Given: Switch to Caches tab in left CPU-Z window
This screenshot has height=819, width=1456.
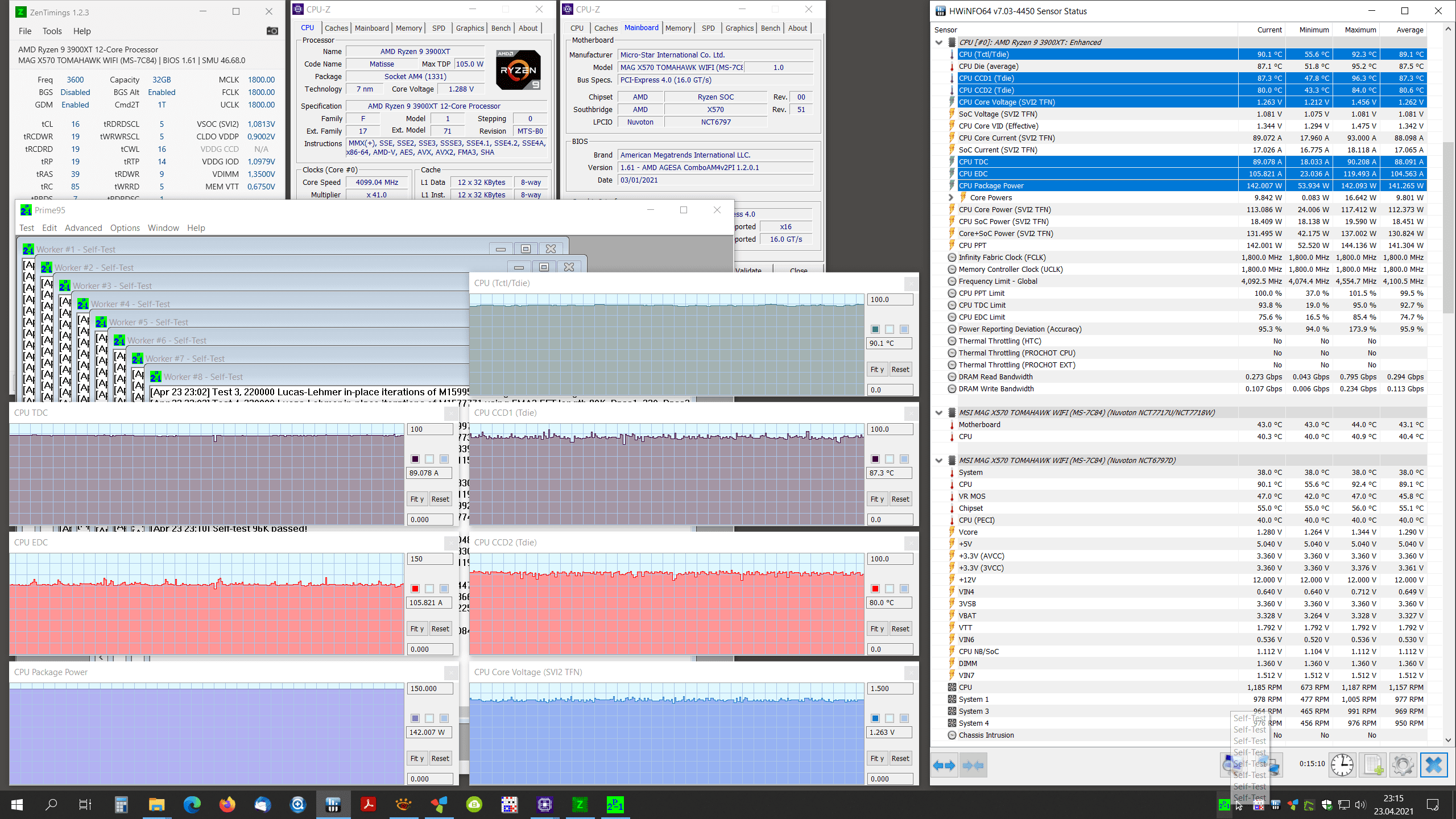Looking at the screenshot, I should pos(336,28).
